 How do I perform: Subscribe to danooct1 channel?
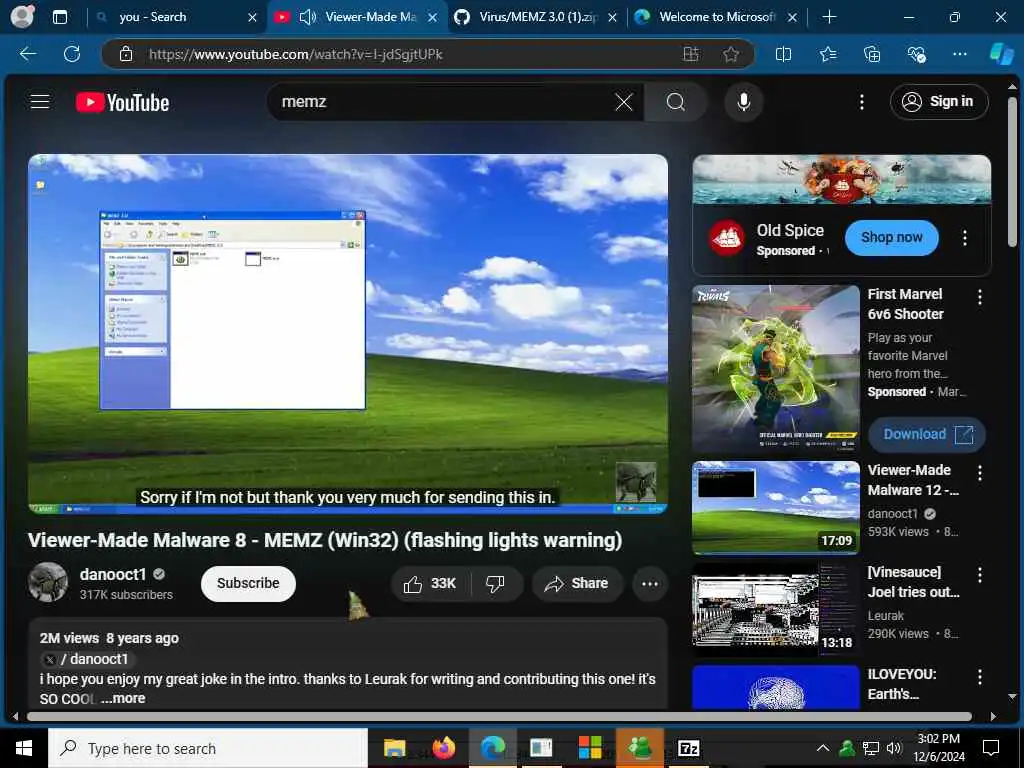(x=248, y=583)
